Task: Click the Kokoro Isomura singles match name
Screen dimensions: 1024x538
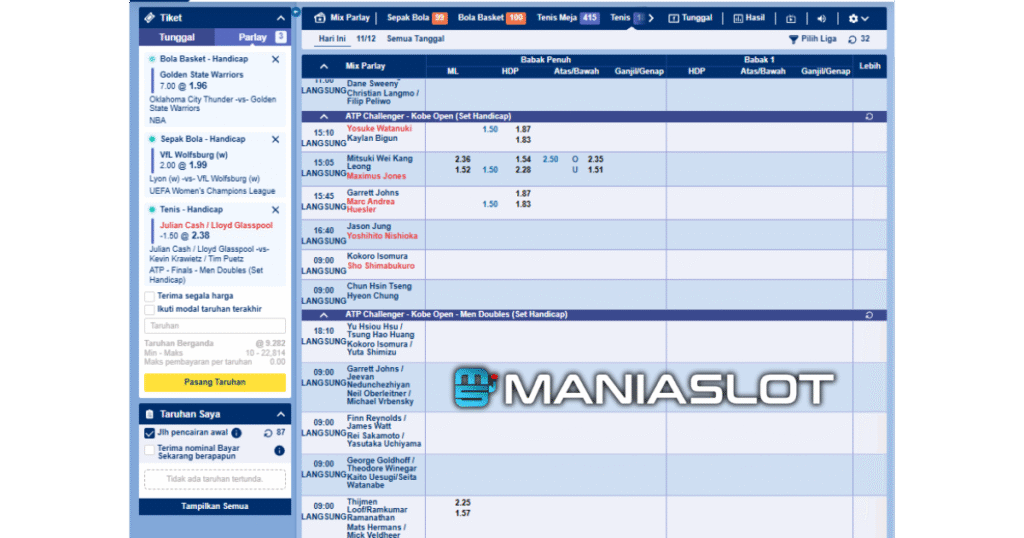Action: pyautogui.click(x=377, y=257)
